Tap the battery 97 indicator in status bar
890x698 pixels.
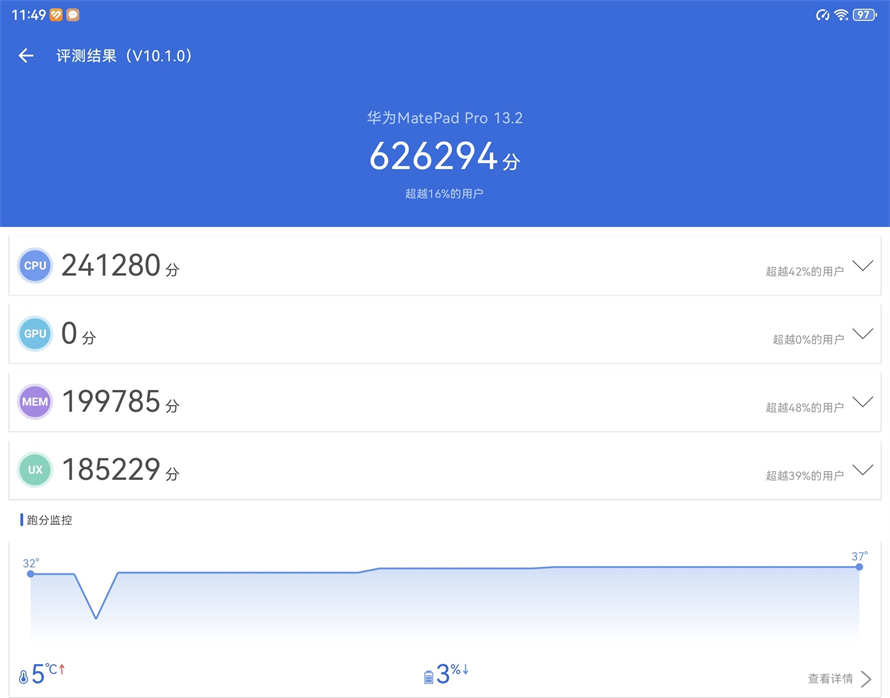[x=864, y=15]
